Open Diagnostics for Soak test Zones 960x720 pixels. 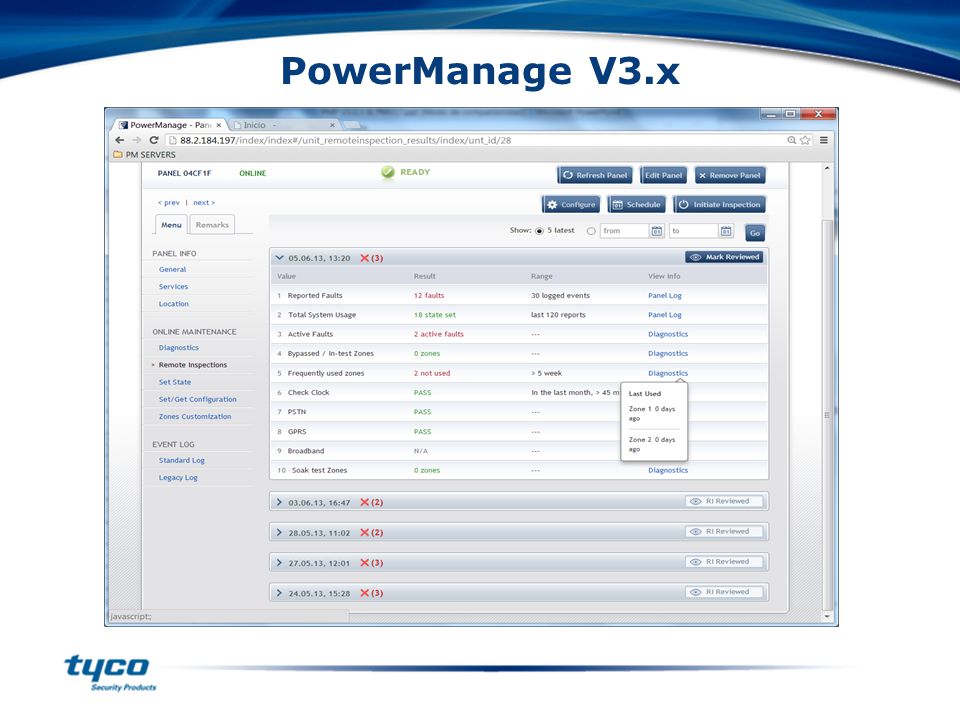668,471
